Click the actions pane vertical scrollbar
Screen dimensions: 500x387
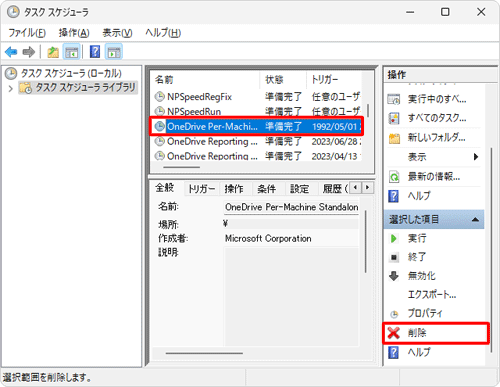(491, 250)
